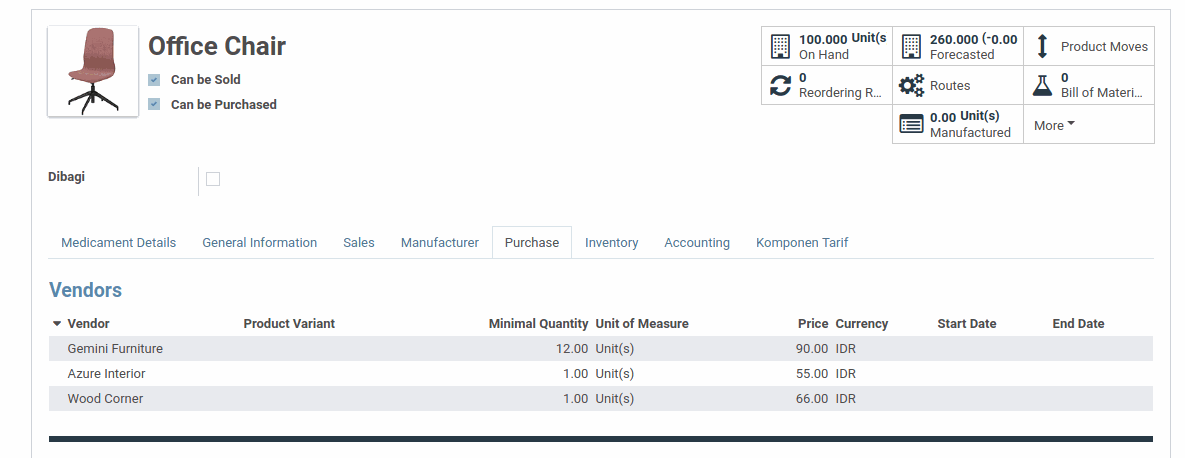Click the Bill of Materials flask icon
Image resolution: width=1185 pixels, height=458 pixels.
click(x=1042, y=85)
